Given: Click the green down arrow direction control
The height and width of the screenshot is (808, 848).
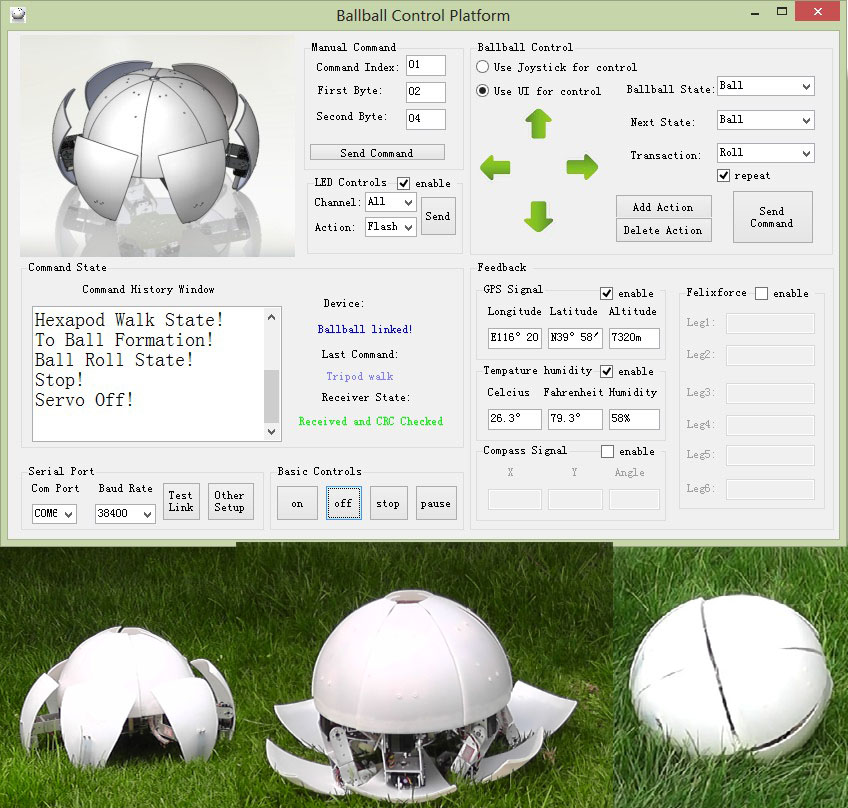Looking at the screenshot, I should pyautogui.click(x=538, y=215).
